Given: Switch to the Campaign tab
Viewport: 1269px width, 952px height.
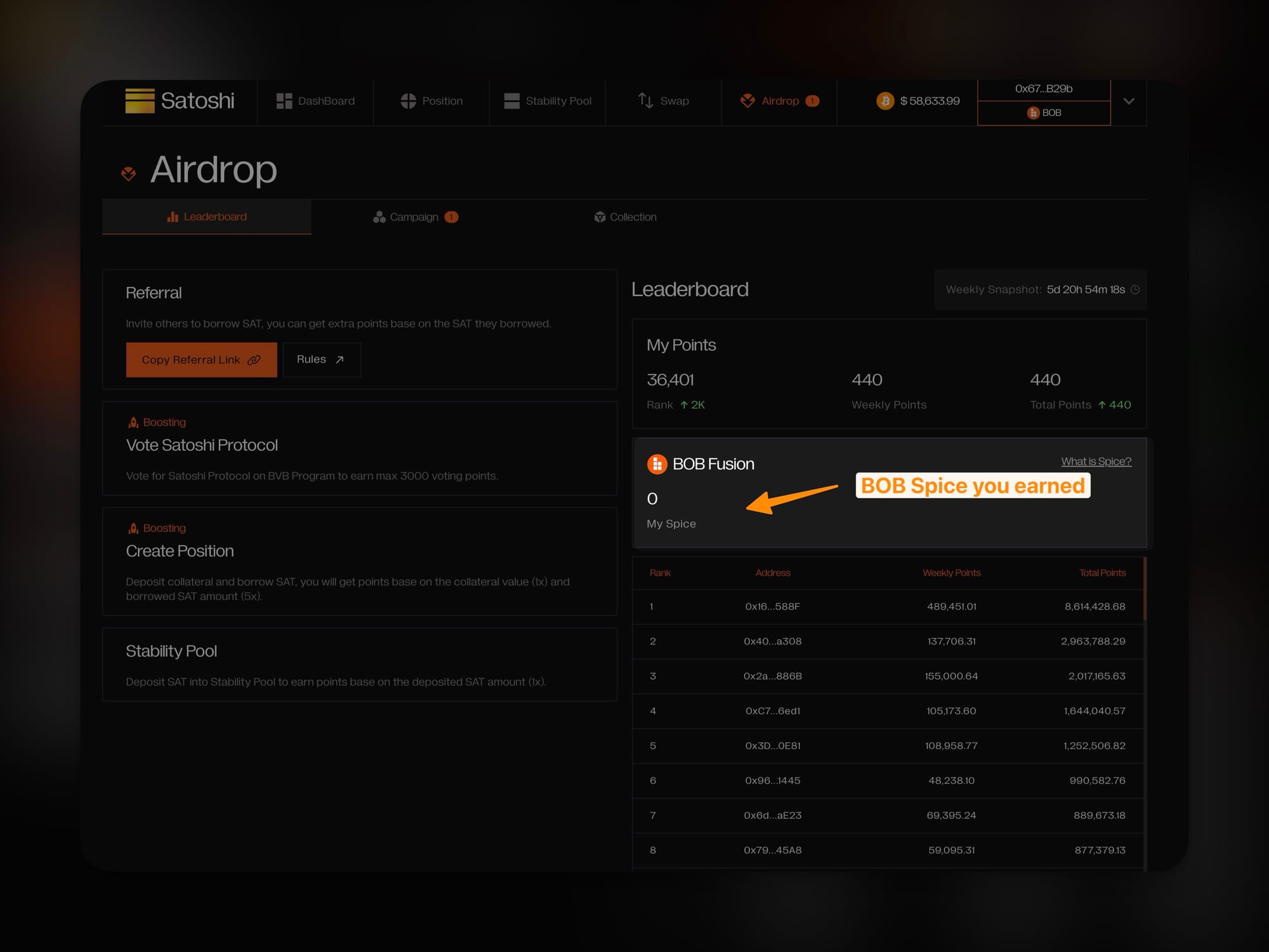Looking at the screenshot, I should [x=415, y=217].
